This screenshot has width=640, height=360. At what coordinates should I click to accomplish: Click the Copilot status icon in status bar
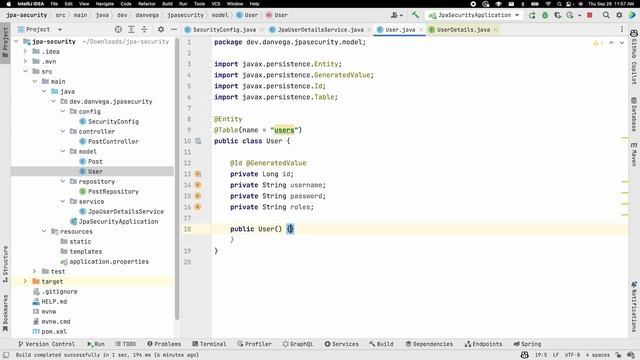[525, 355]
